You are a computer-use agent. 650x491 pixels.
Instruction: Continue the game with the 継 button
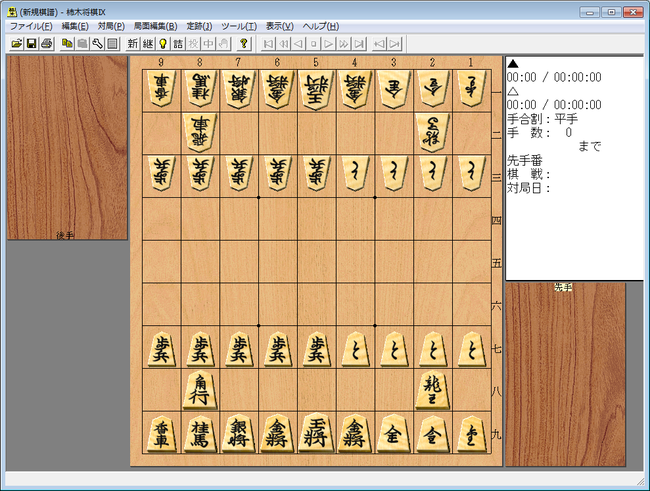point(148,44)
